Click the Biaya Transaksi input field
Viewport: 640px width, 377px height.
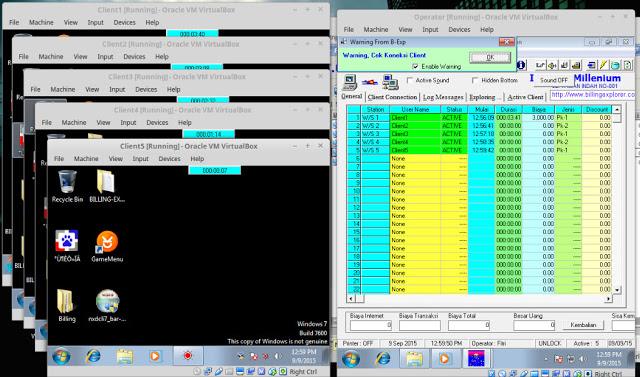click(x=420, y=325)
